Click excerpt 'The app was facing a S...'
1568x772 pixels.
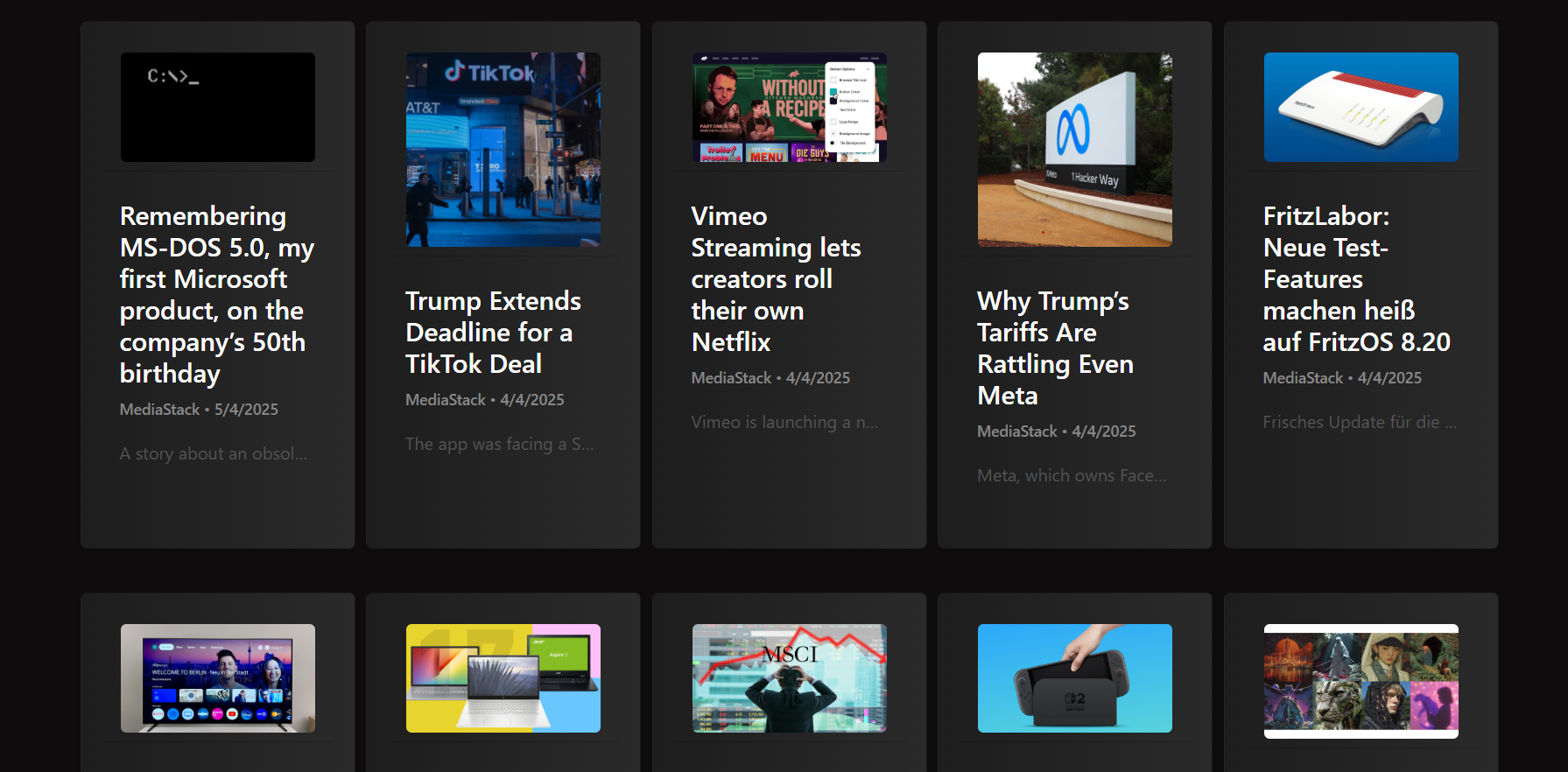[x=500, y=445]
